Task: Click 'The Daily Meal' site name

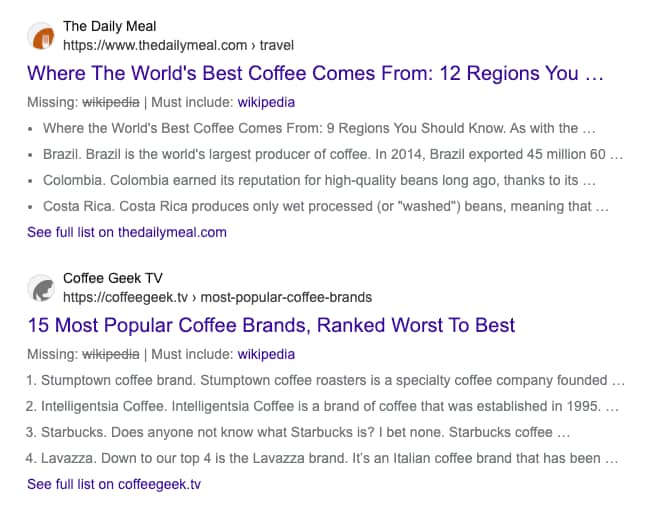Action: pyautogui.click(x=109, y=26)
